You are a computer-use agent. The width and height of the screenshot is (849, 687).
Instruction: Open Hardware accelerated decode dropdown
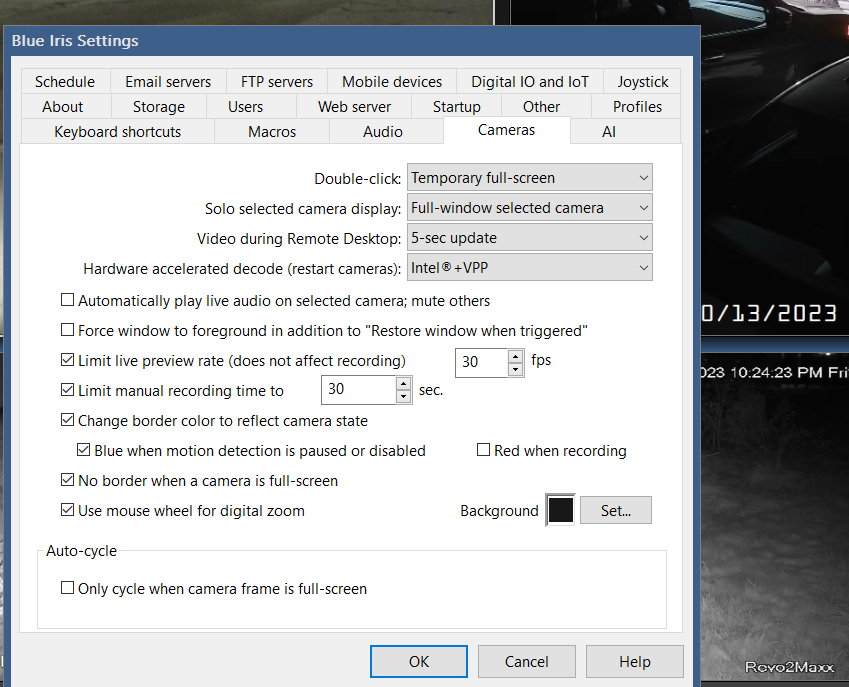pyautogui.click(x=530, y=267)
